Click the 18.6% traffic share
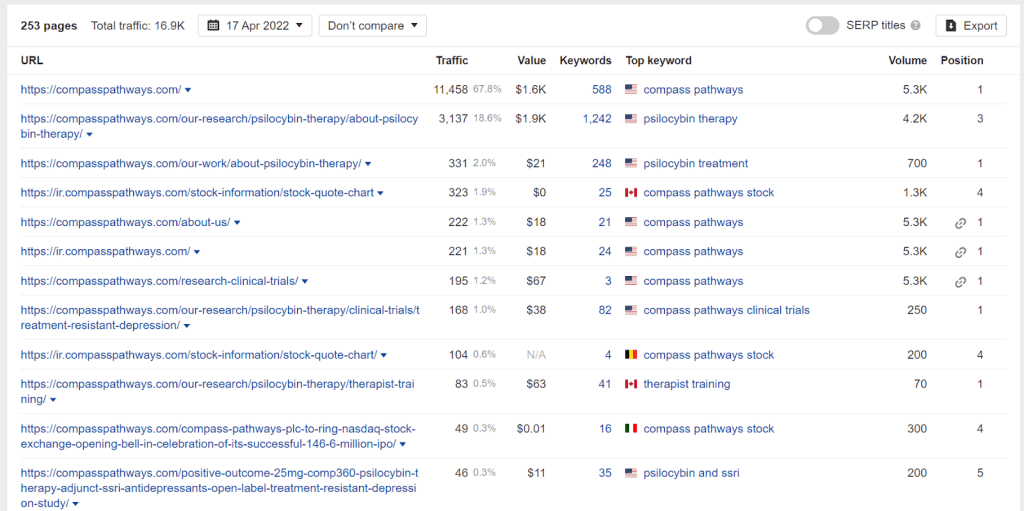 pos(487,119)
